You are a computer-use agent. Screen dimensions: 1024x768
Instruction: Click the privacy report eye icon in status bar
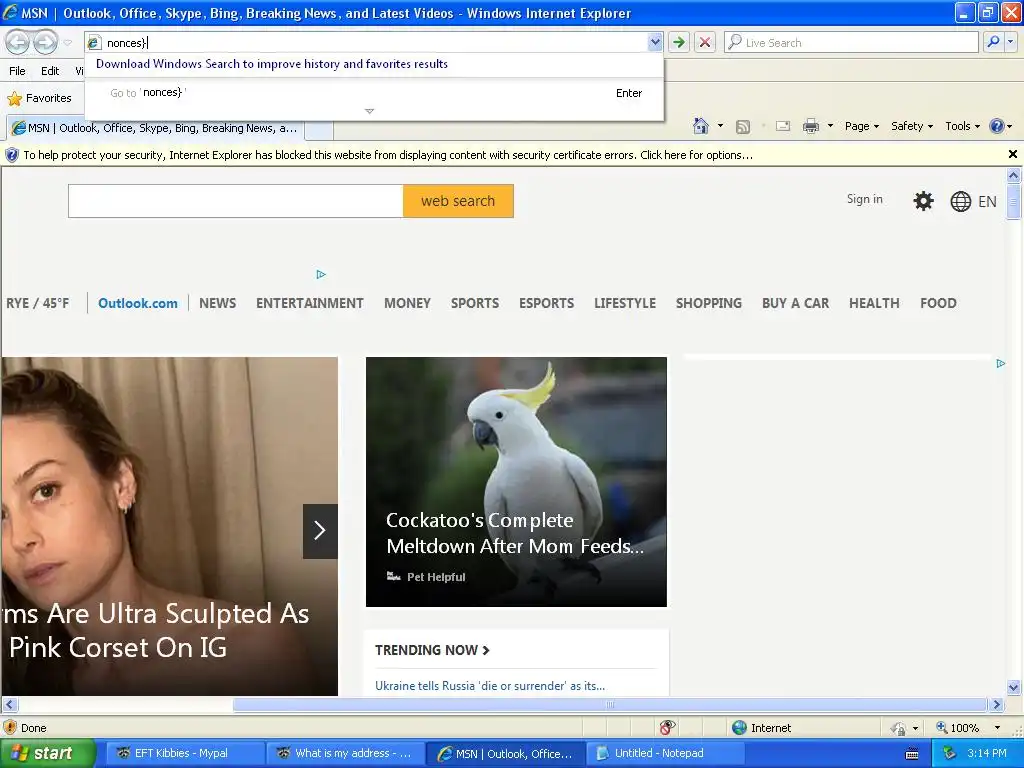tap(667, 728)
